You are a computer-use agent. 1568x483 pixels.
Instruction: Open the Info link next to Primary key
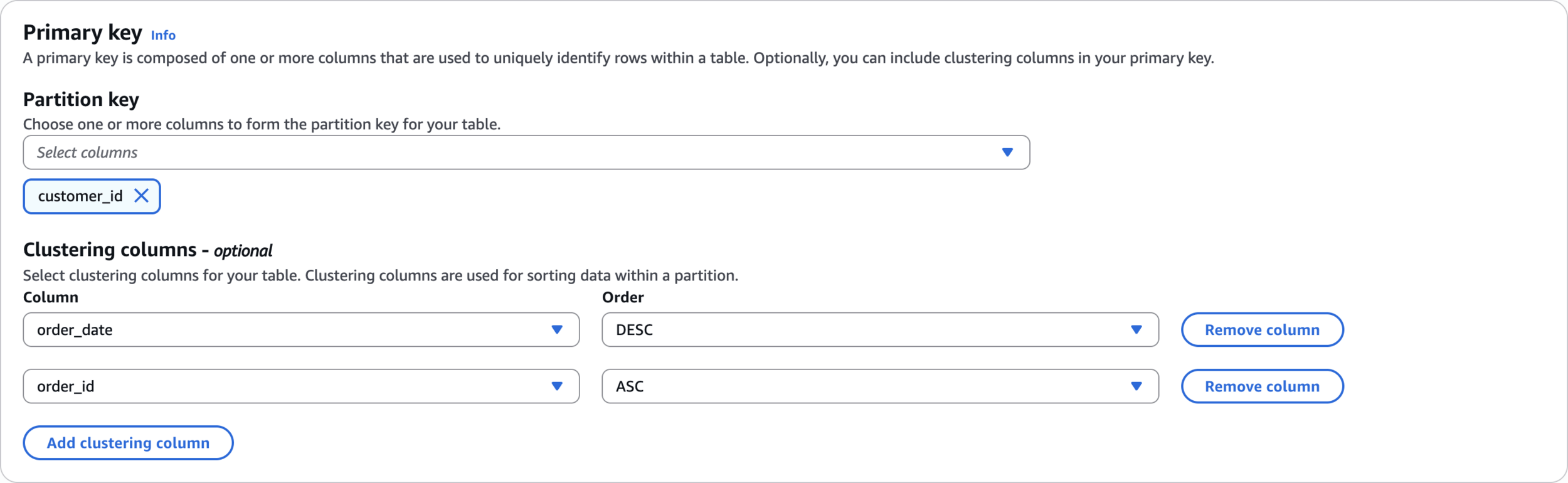coord(163,36)
